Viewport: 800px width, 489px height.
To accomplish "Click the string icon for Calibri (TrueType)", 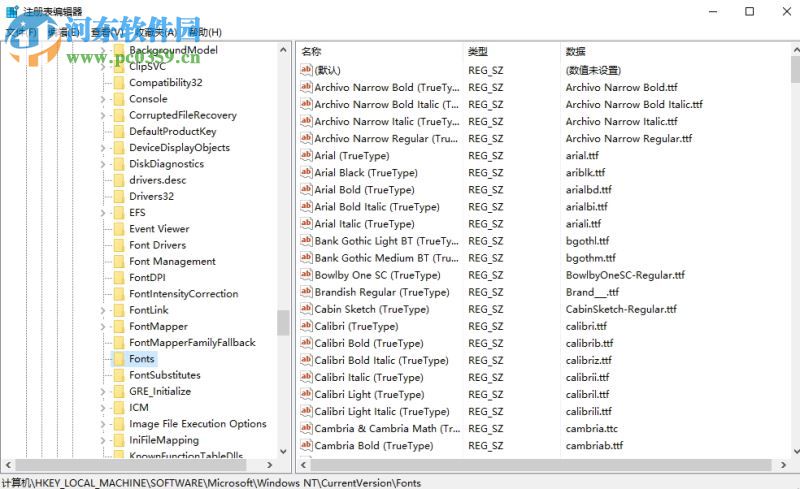I will coord(306,326).
